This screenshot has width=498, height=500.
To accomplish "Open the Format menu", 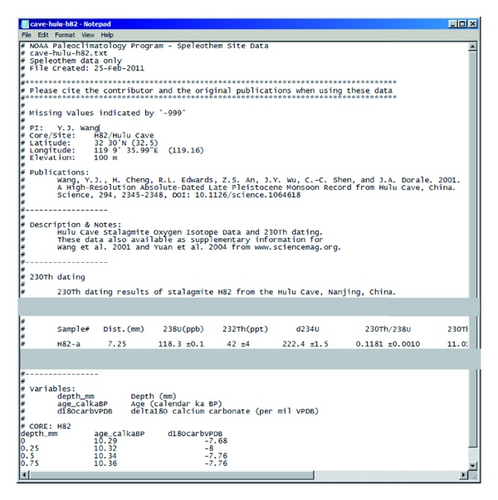I will pos(65,35).
